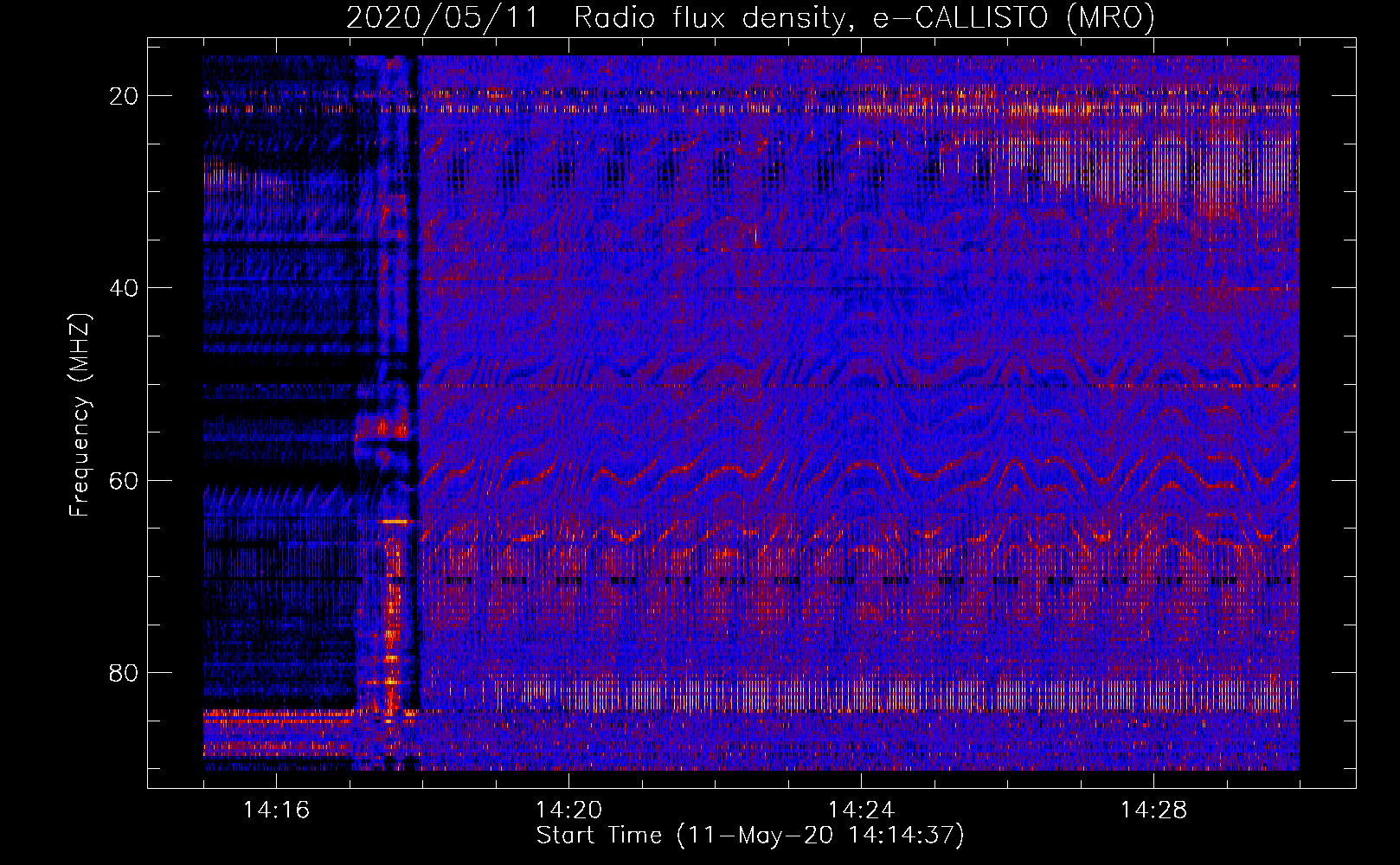The height and width of the screenshot is (865, 1400).
Task: Click the time tick label 14:16
Action: pos(276,811)
